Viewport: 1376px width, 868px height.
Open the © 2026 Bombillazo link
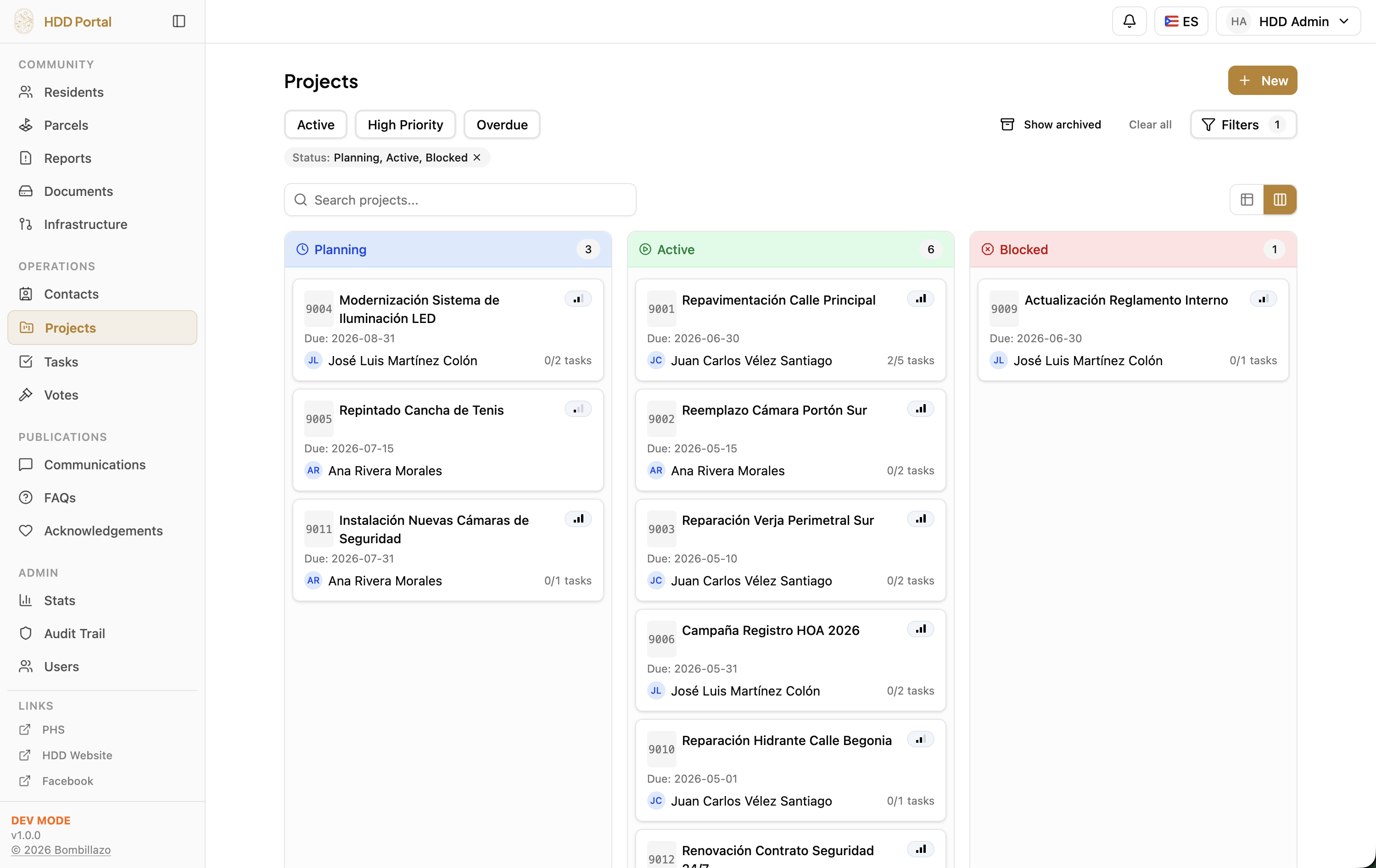coord(61,850)
